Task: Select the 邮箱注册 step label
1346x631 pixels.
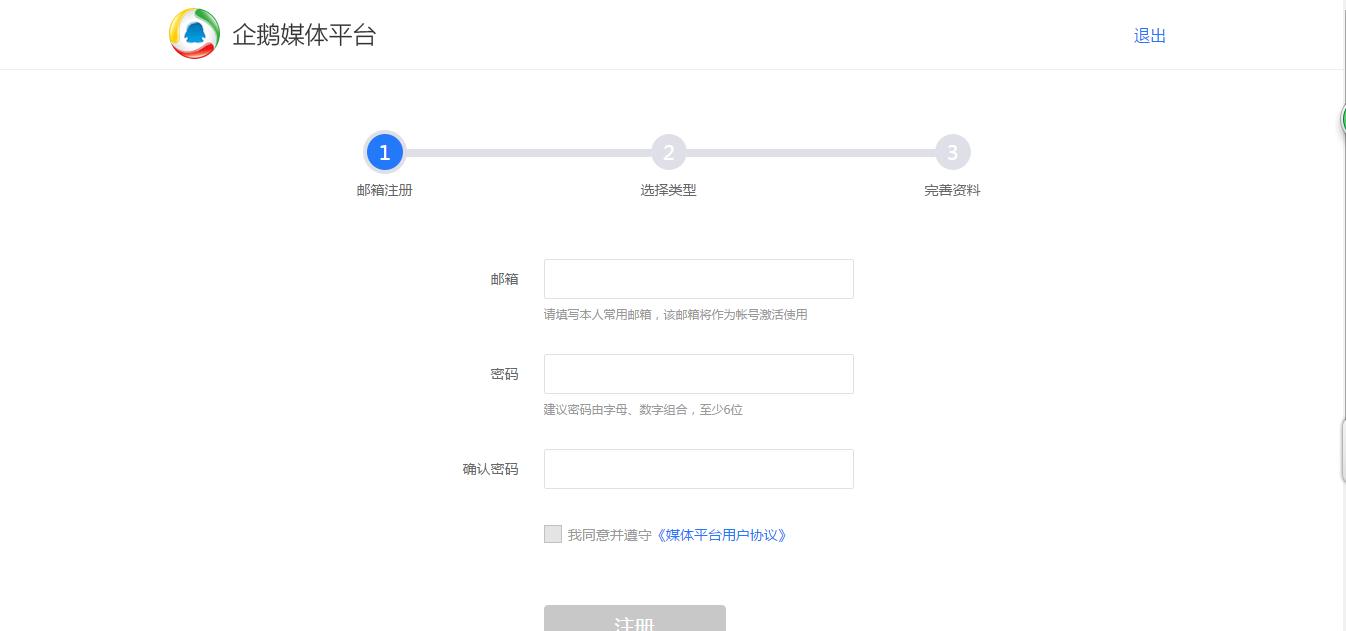Action: [x=385, y=190]
